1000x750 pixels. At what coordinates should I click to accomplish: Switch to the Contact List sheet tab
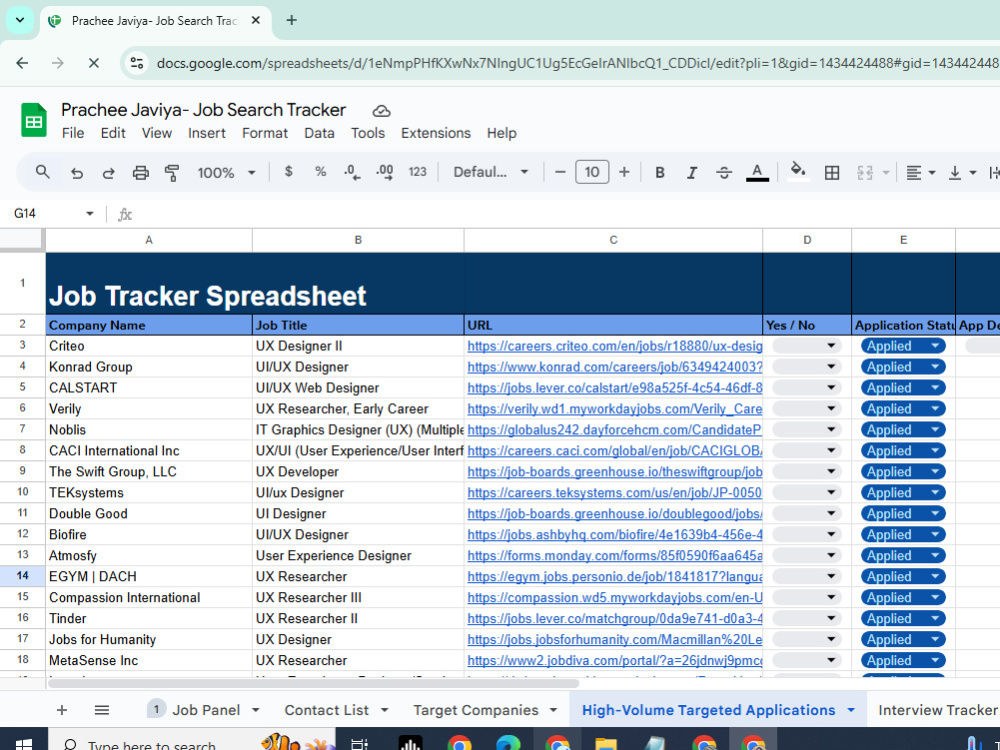(x=327, y=710)
